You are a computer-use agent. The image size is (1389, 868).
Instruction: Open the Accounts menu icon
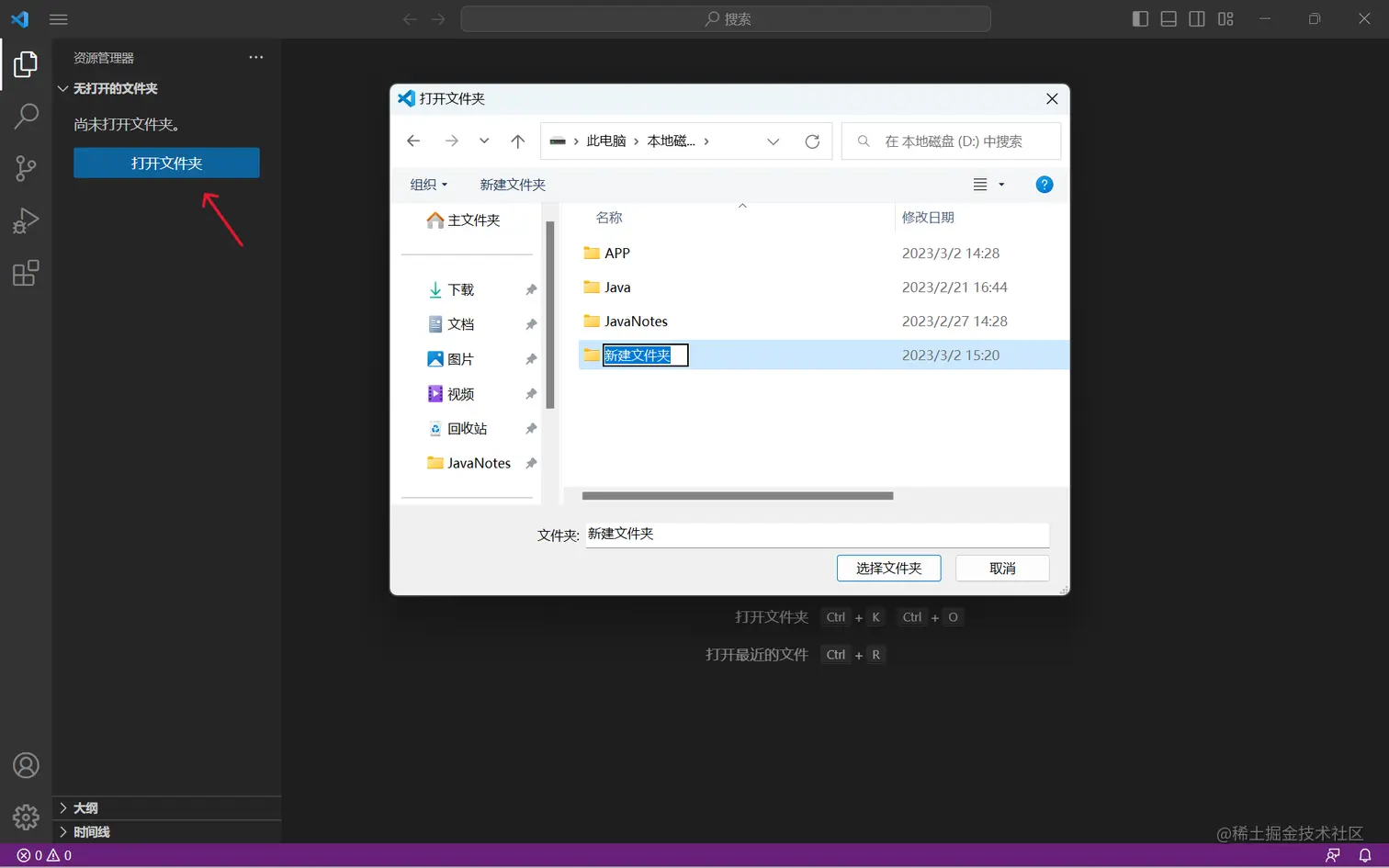pyautogui.click(x=26, y=765)
